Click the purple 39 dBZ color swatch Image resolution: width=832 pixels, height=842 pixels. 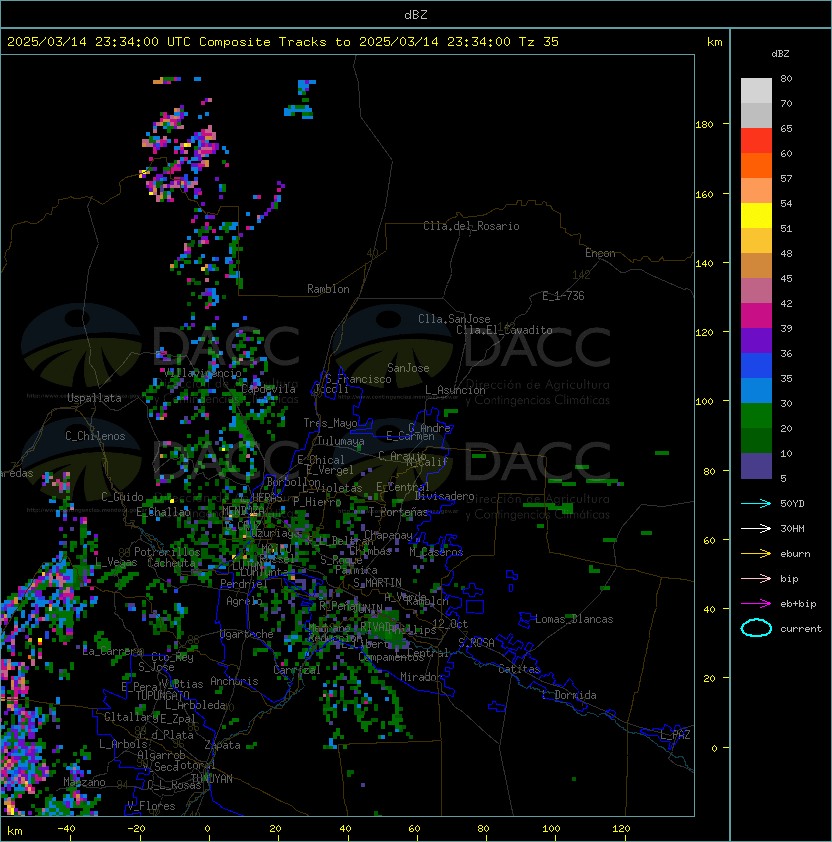[756, 341]
